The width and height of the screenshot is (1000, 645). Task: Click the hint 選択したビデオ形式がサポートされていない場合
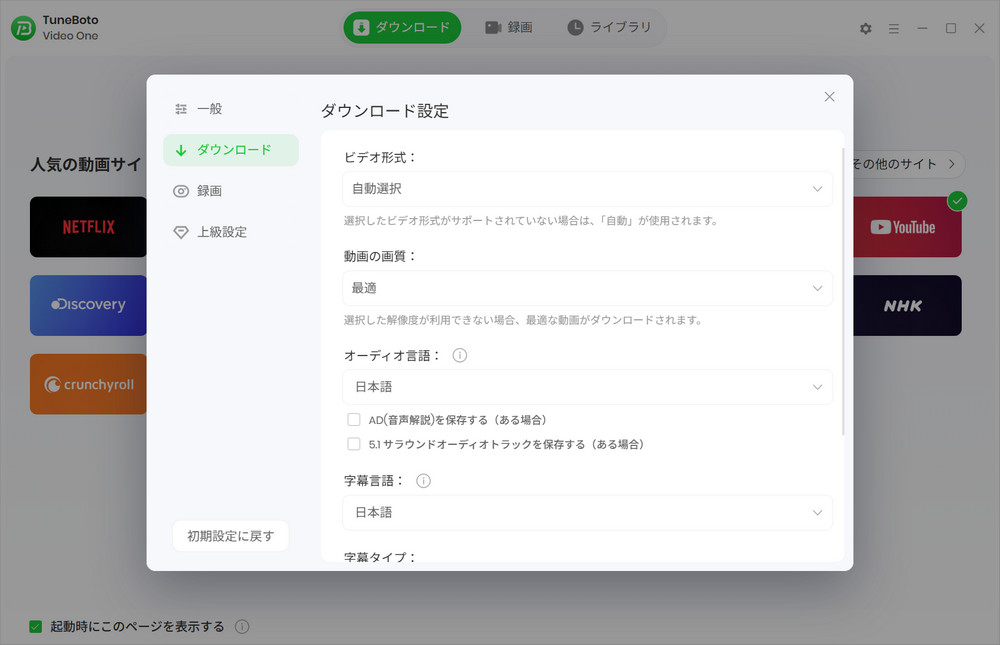[x=531, y=221]
